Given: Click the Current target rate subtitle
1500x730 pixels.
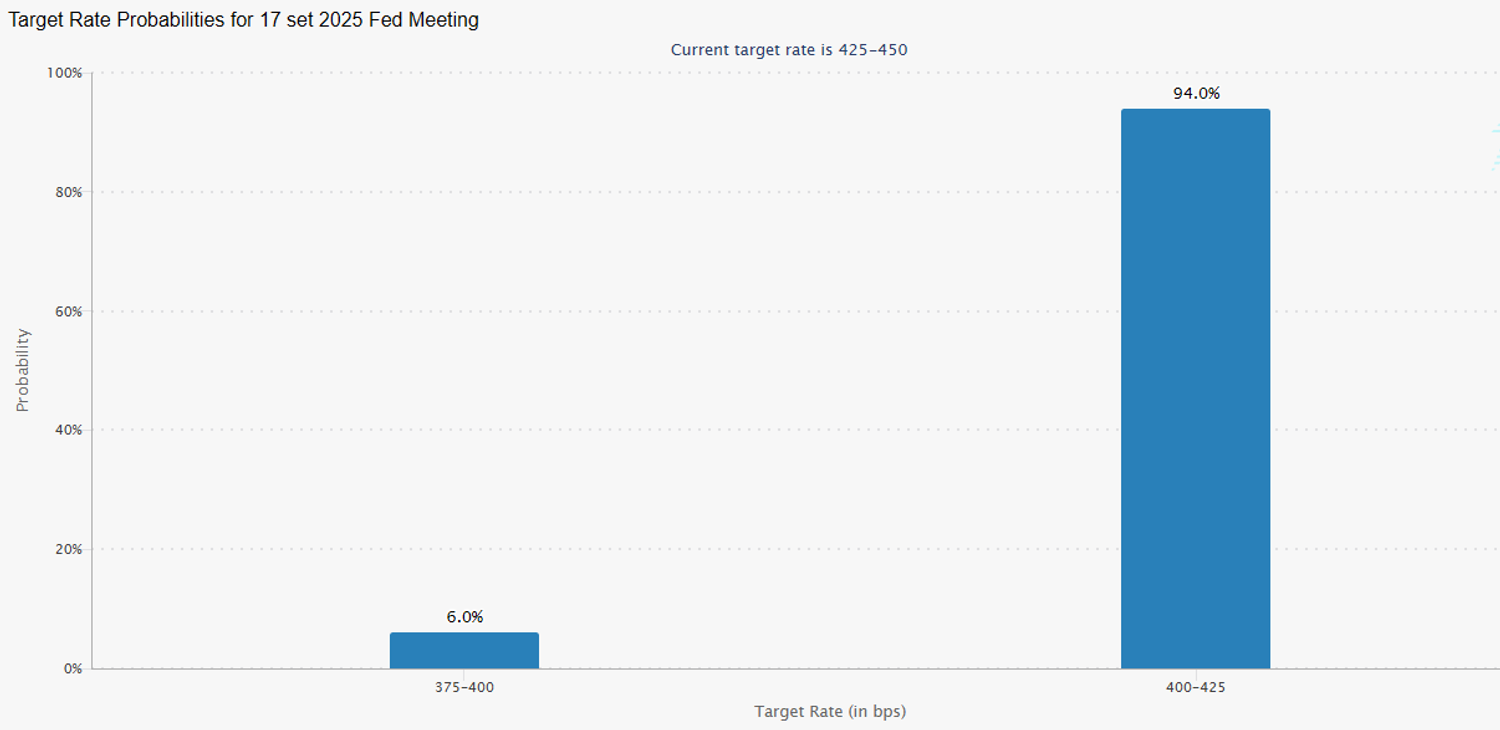Looking at the screenshot, I should coord(789,49).
